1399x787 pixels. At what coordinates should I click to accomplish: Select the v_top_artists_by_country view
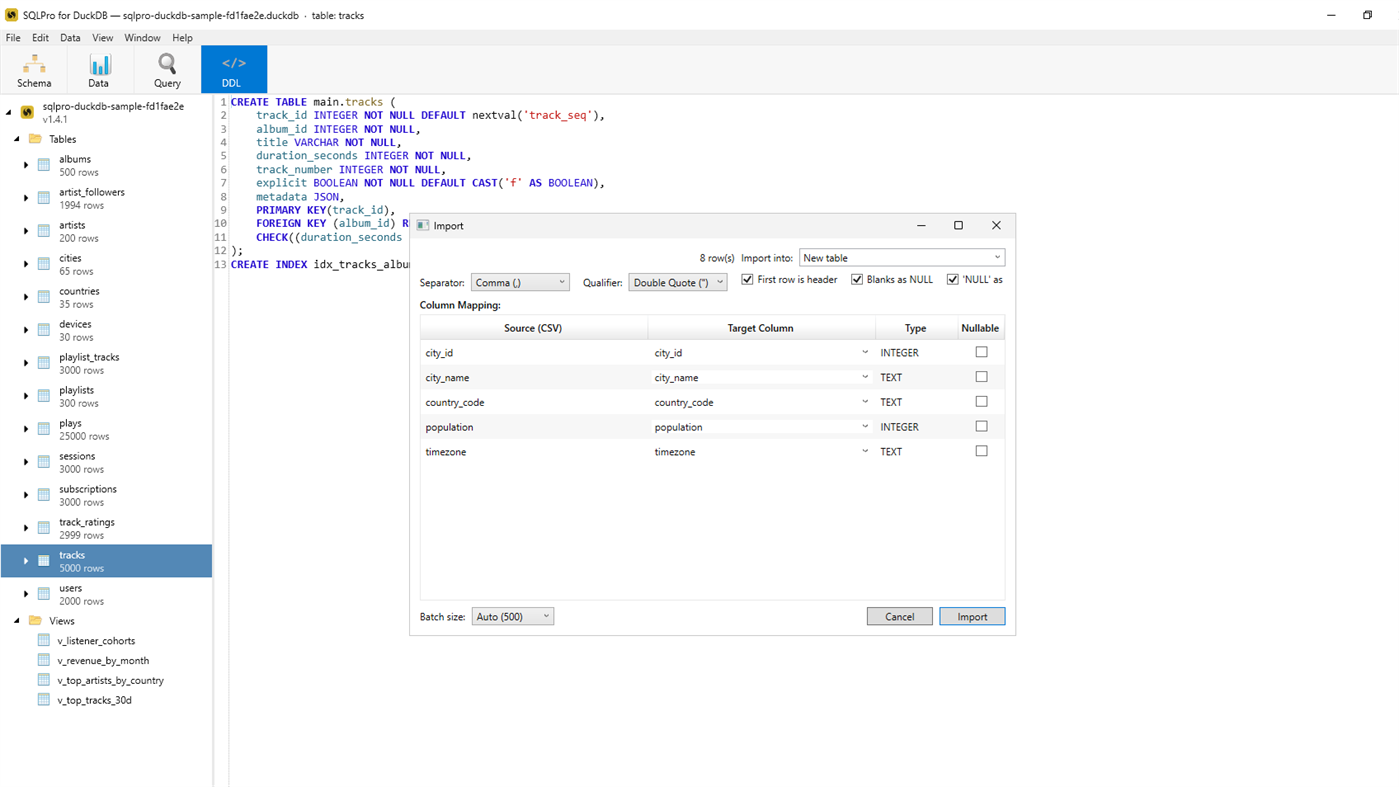[x=110, y=680]
